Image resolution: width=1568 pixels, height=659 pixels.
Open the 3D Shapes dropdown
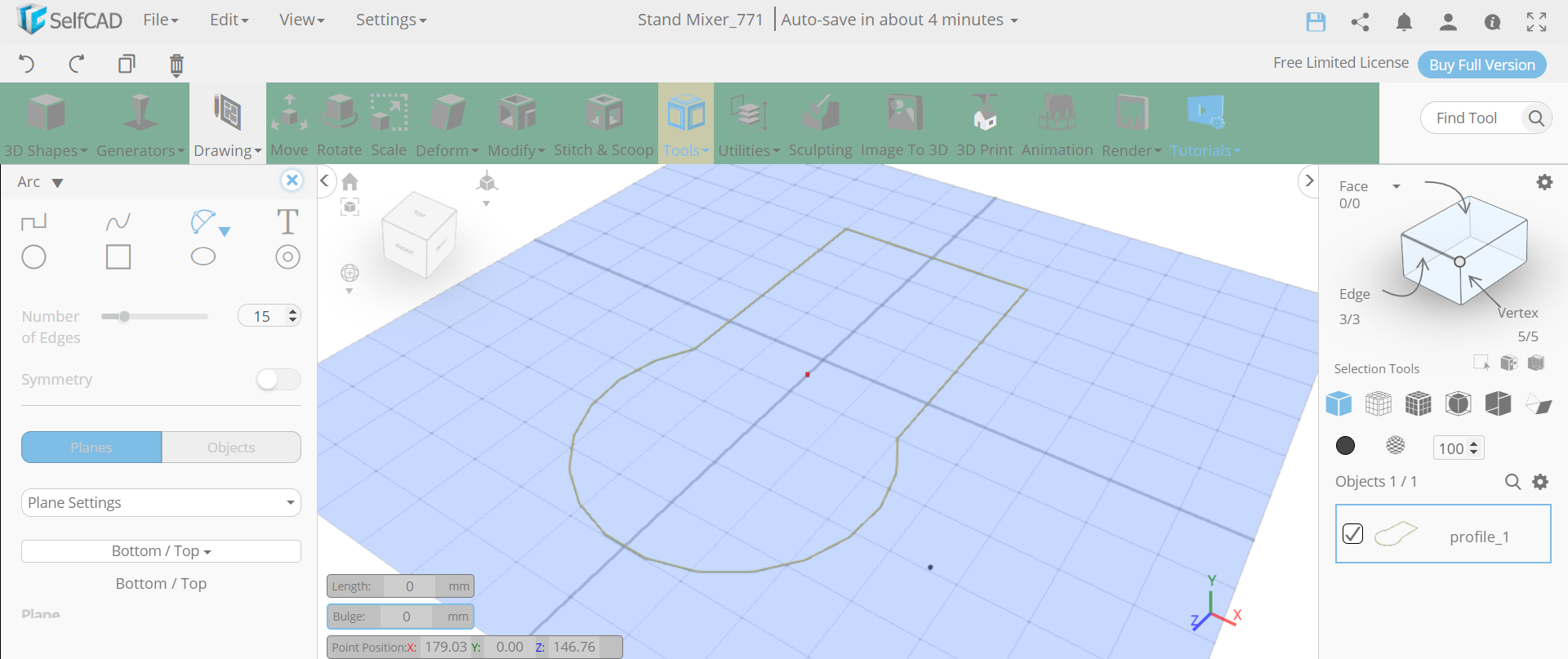click(46, 124)
